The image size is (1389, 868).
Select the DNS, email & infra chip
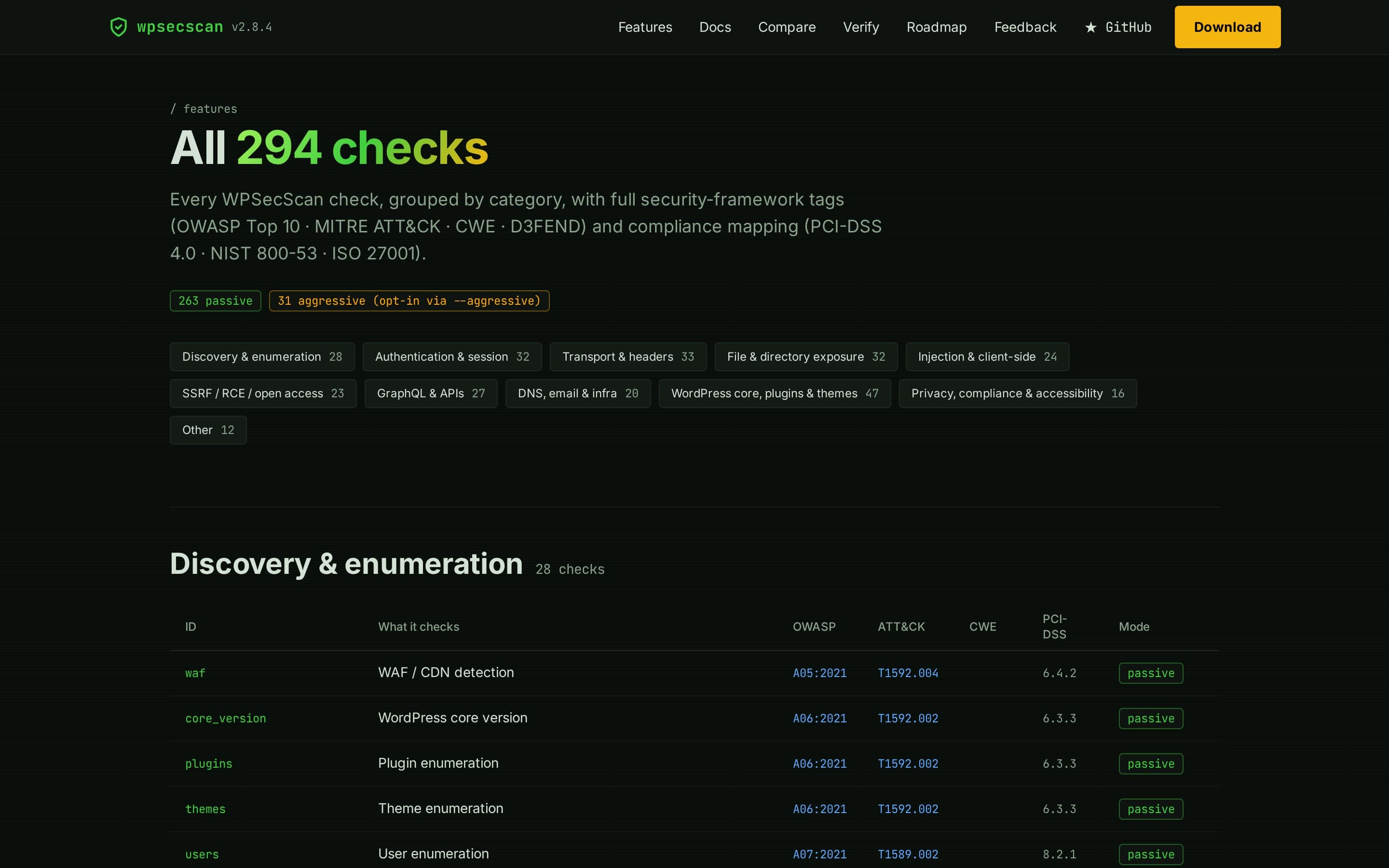coord(578,393)
